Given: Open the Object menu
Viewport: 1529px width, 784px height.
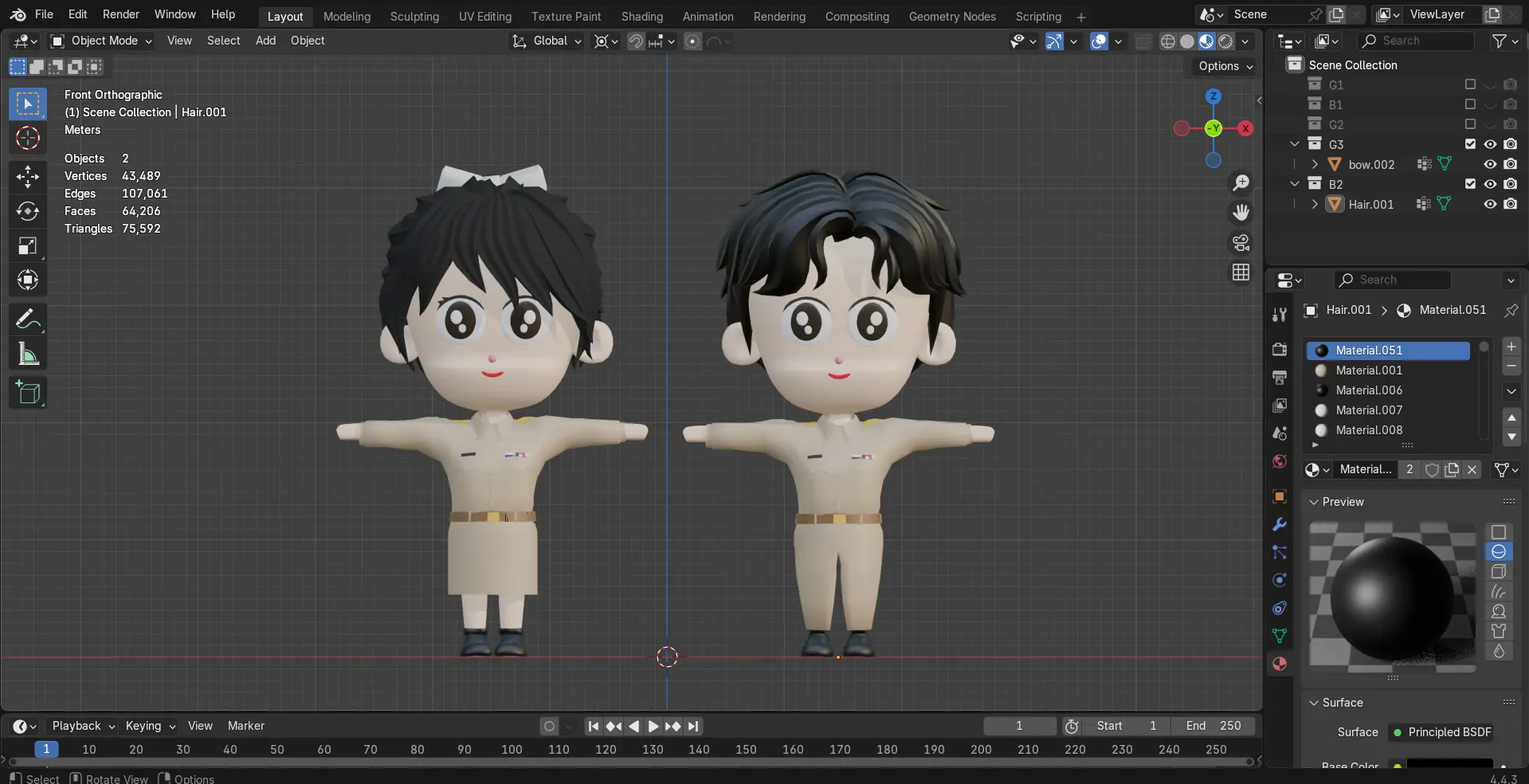Looking at the screenshot, I should click(x=308, y=41).
